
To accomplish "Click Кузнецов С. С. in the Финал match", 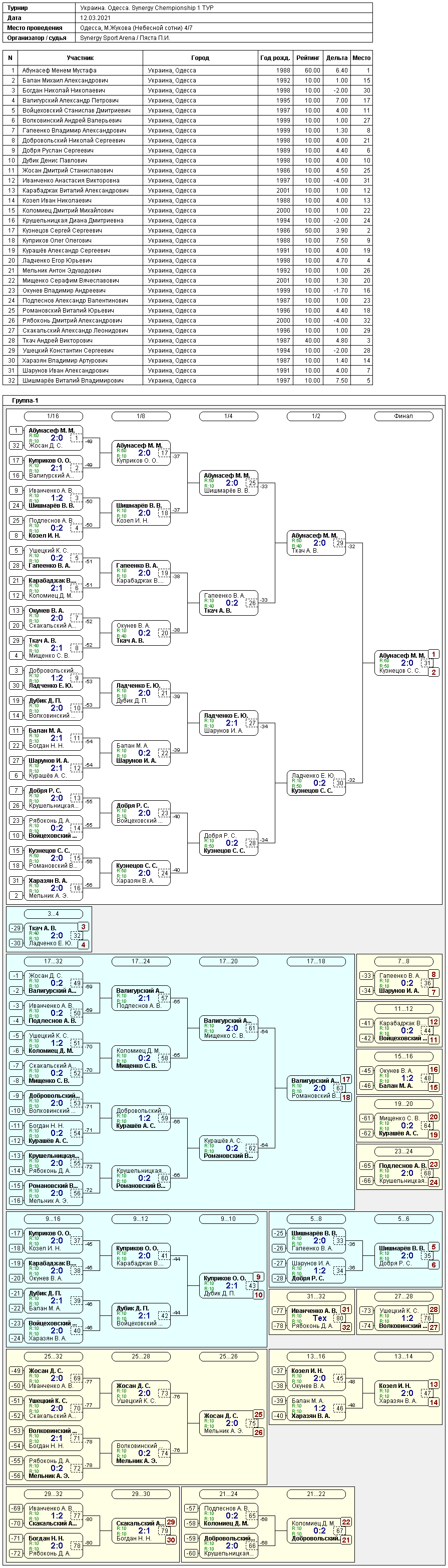I will coord(399,671).
